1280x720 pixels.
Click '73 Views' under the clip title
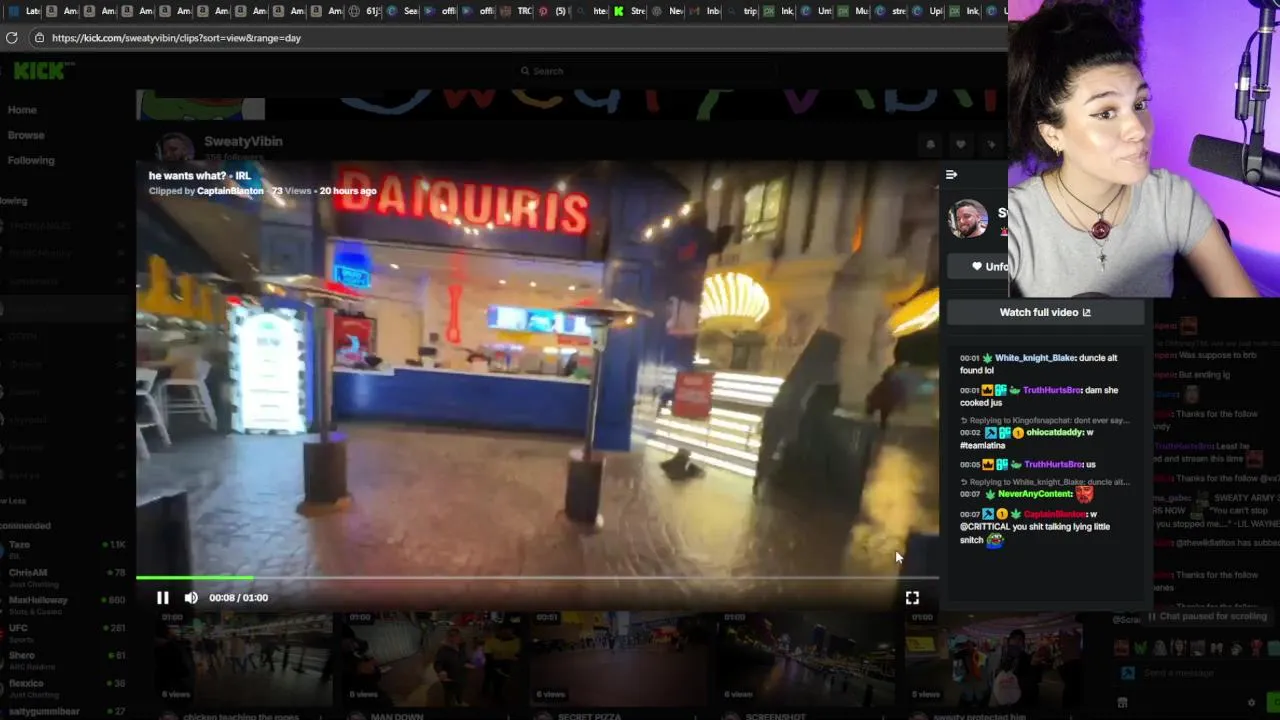tap(291, 191)
